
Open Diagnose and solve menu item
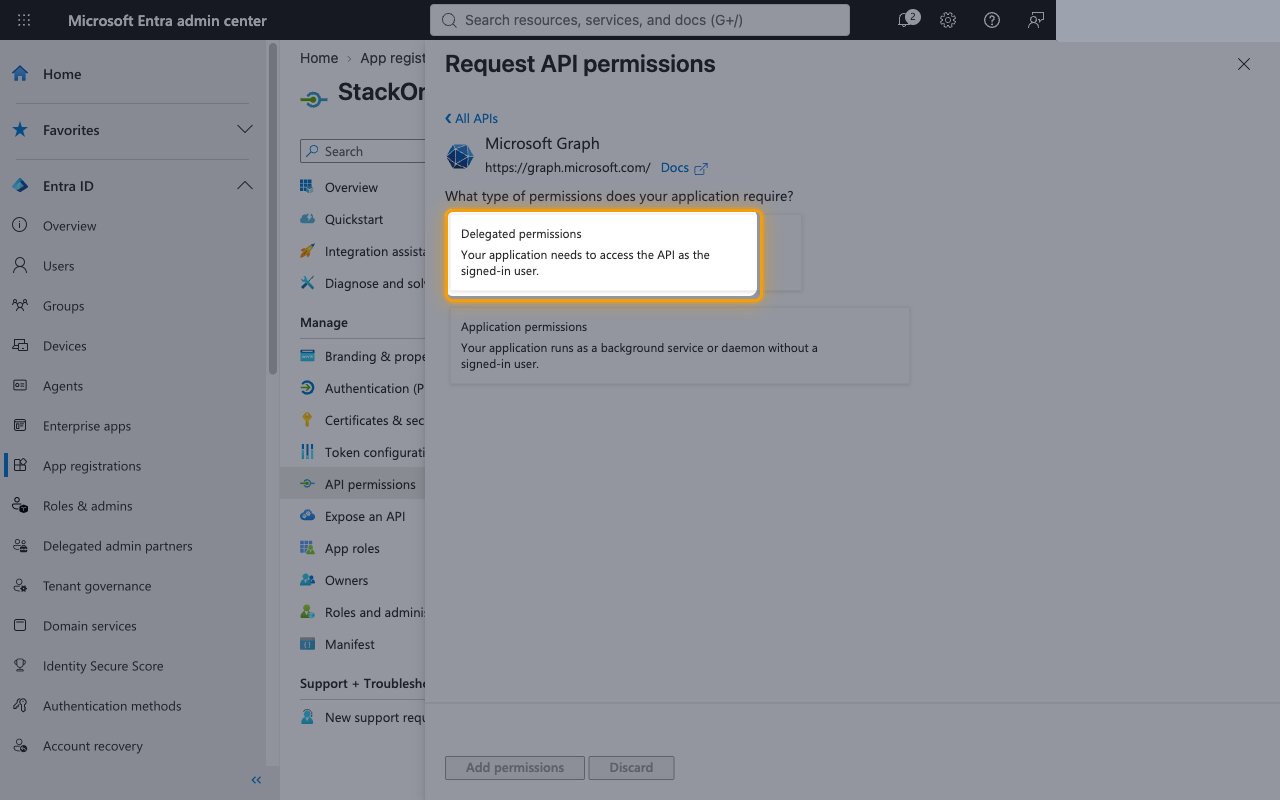375,283
